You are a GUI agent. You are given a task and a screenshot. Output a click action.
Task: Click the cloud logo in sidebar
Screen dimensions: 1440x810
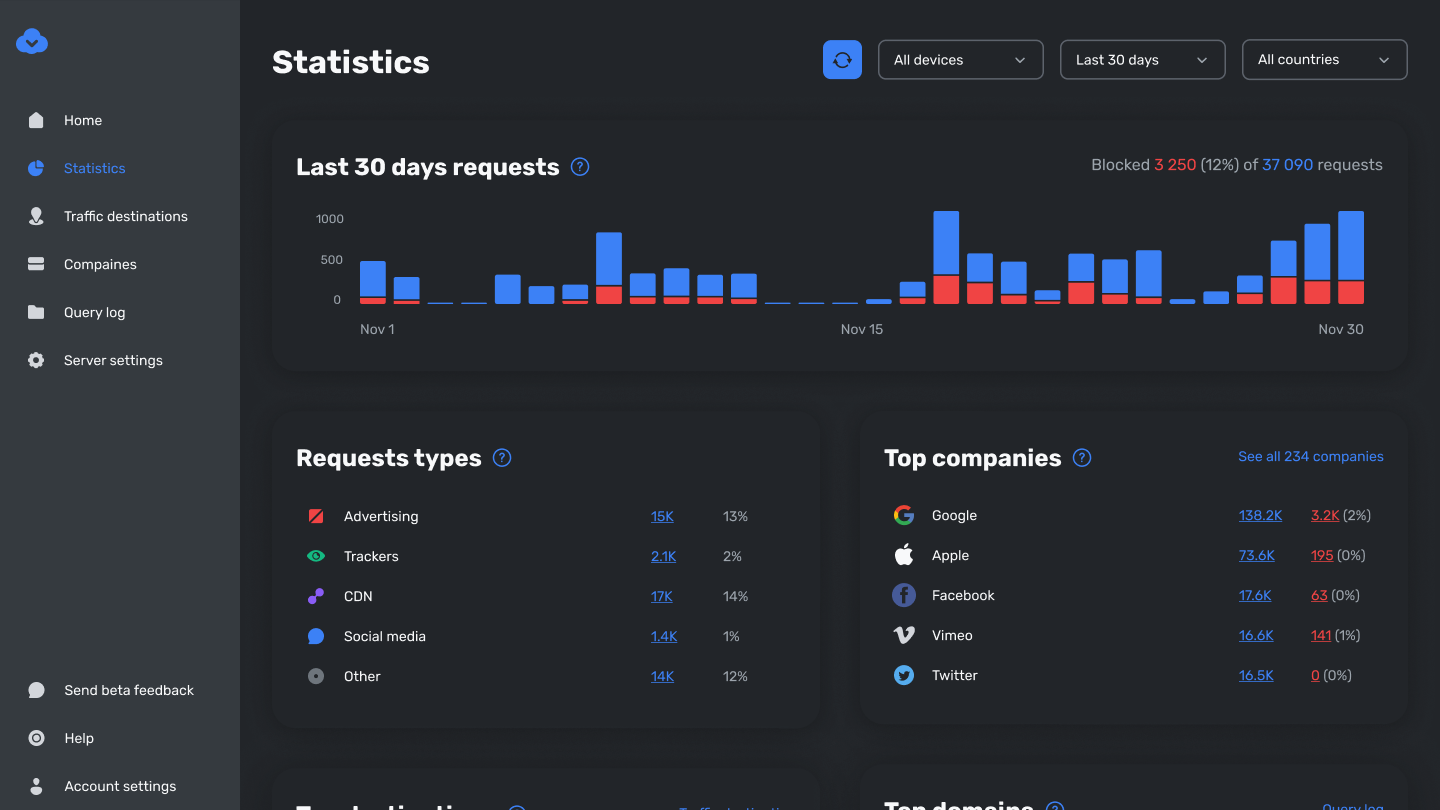[32, 41]
